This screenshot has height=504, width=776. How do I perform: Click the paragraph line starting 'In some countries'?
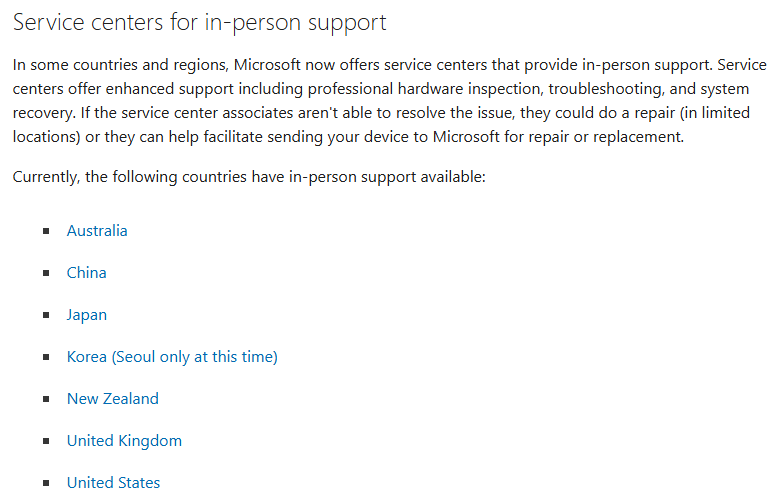click(x=389, y=65)
